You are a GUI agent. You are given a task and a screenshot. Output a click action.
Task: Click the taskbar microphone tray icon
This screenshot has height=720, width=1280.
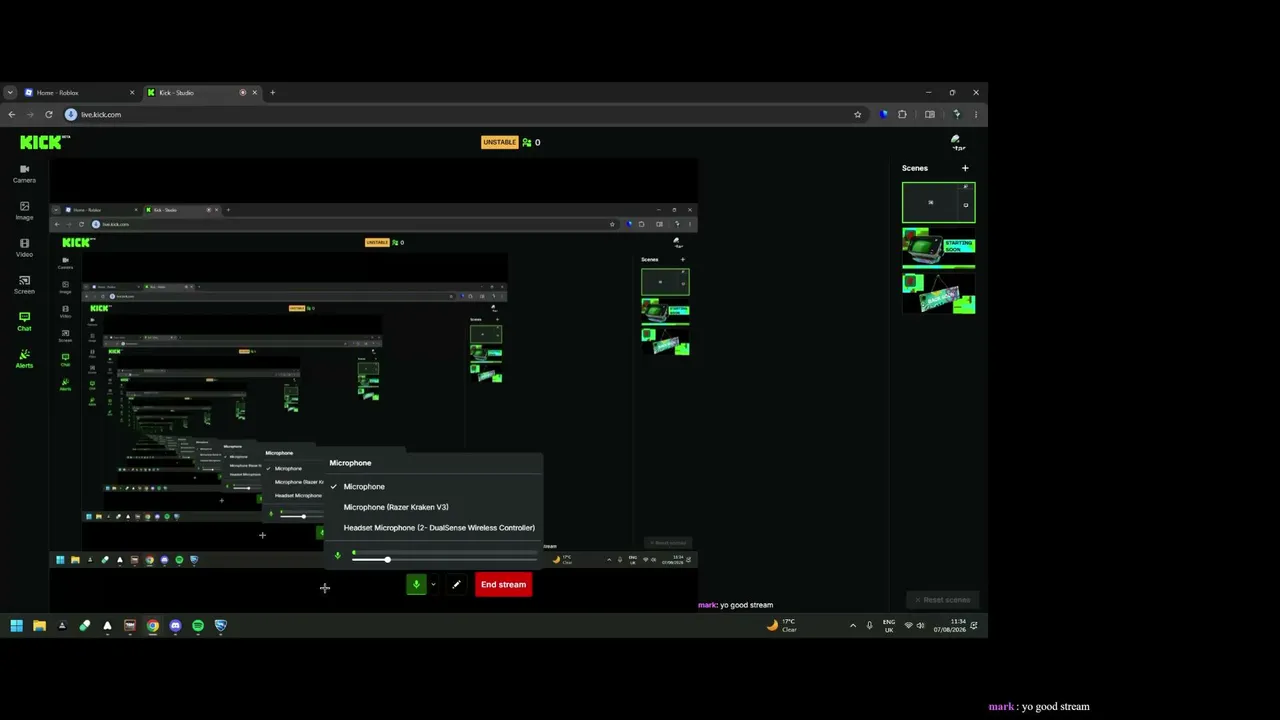pos(869,626)
